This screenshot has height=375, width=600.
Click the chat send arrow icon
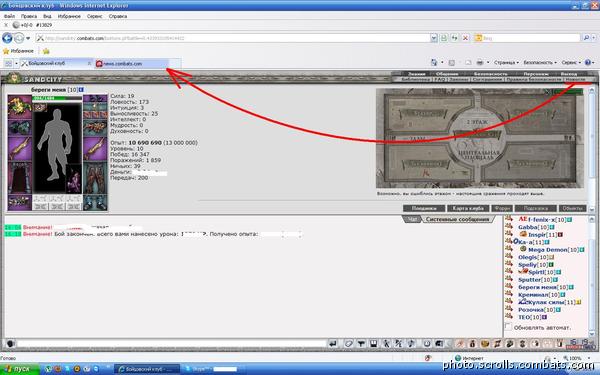click(x=333, y=344)
